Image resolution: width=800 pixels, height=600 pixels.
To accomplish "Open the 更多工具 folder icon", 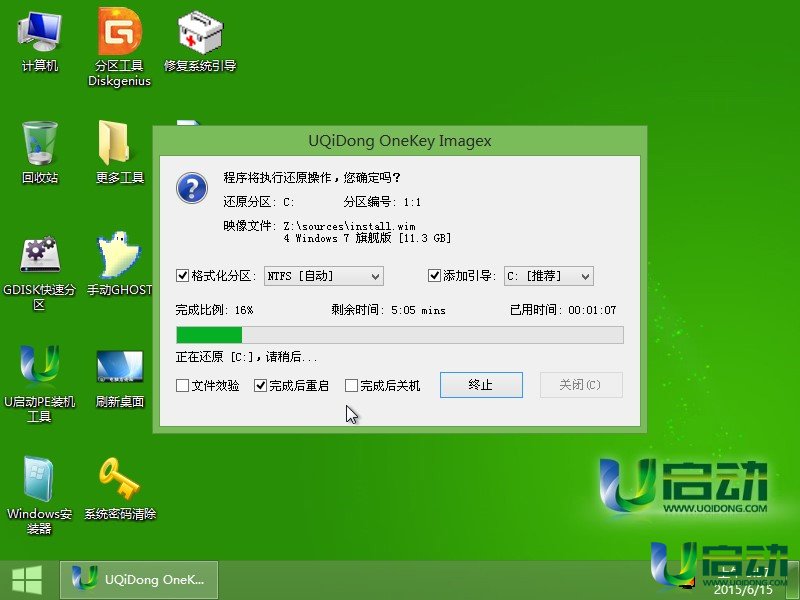I will click(x=120, y=153).
